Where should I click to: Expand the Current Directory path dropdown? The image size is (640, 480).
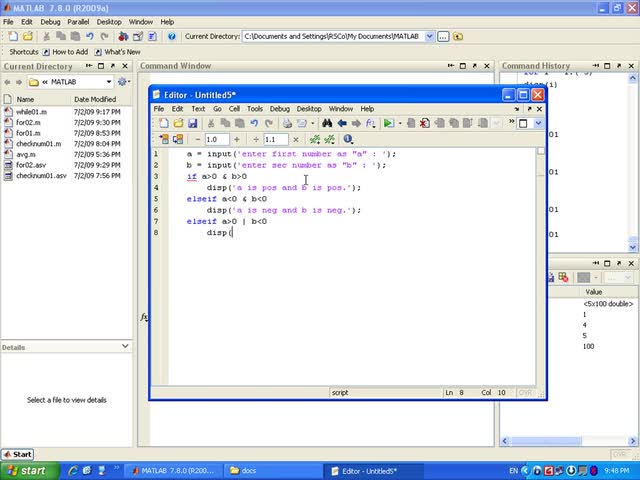(x=430, y=36)
